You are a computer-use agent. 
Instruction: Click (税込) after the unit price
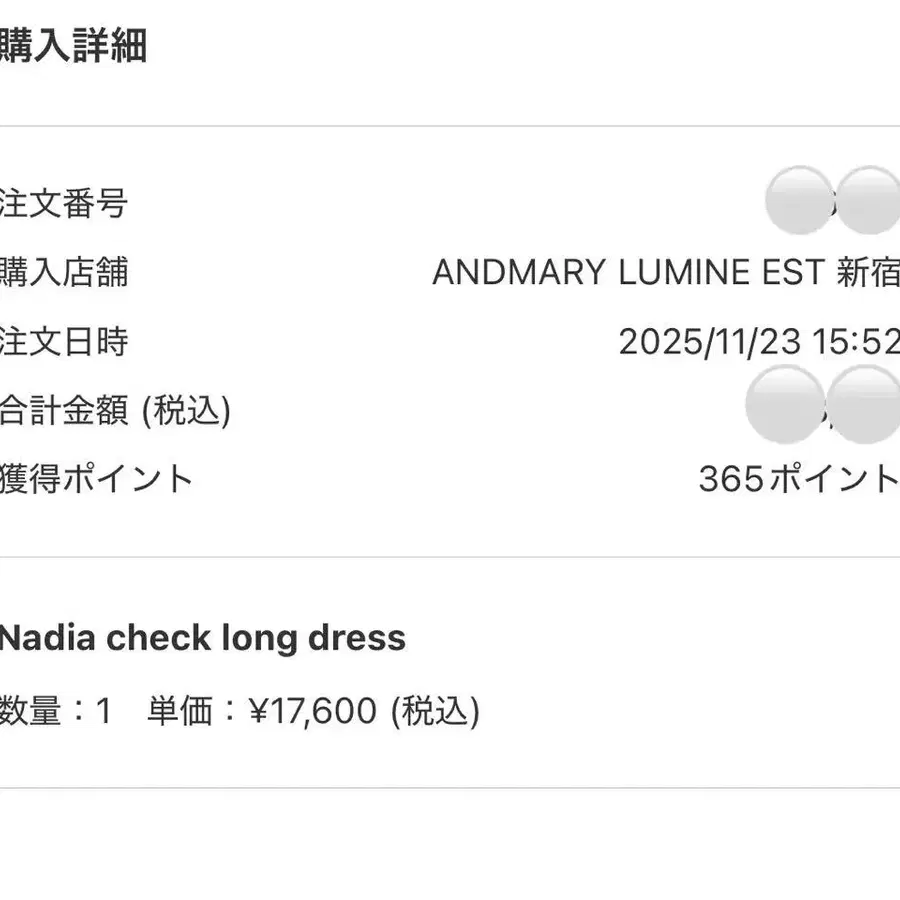[435, 711]
